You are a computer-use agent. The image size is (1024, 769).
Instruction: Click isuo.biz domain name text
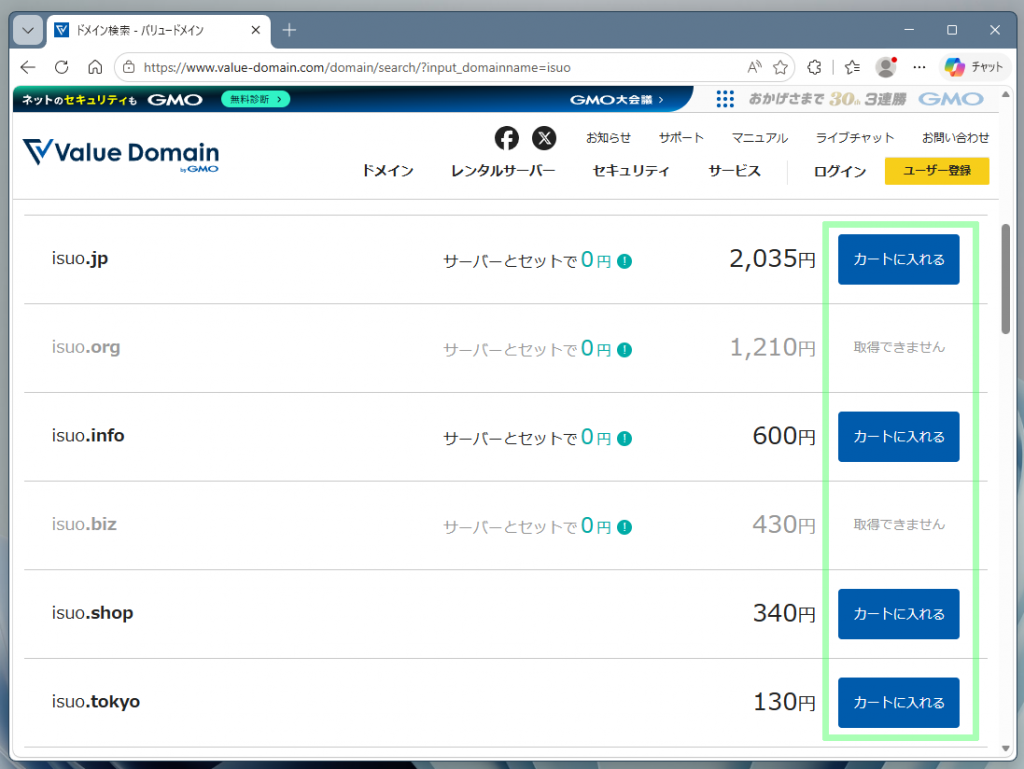coord(84,524)
